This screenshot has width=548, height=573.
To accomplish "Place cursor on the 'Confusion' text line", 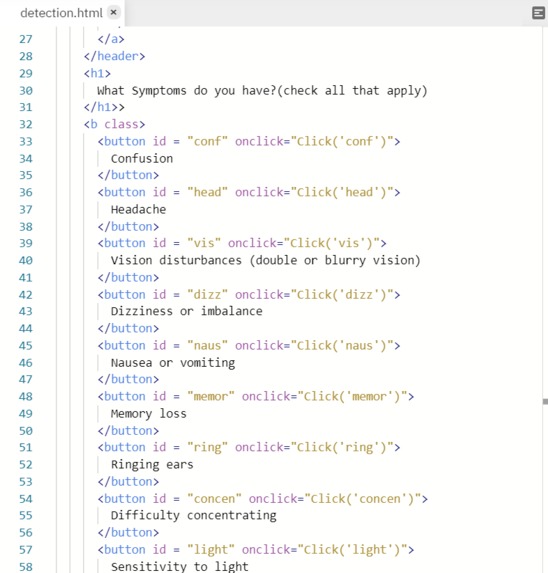I will coord(142,159).
